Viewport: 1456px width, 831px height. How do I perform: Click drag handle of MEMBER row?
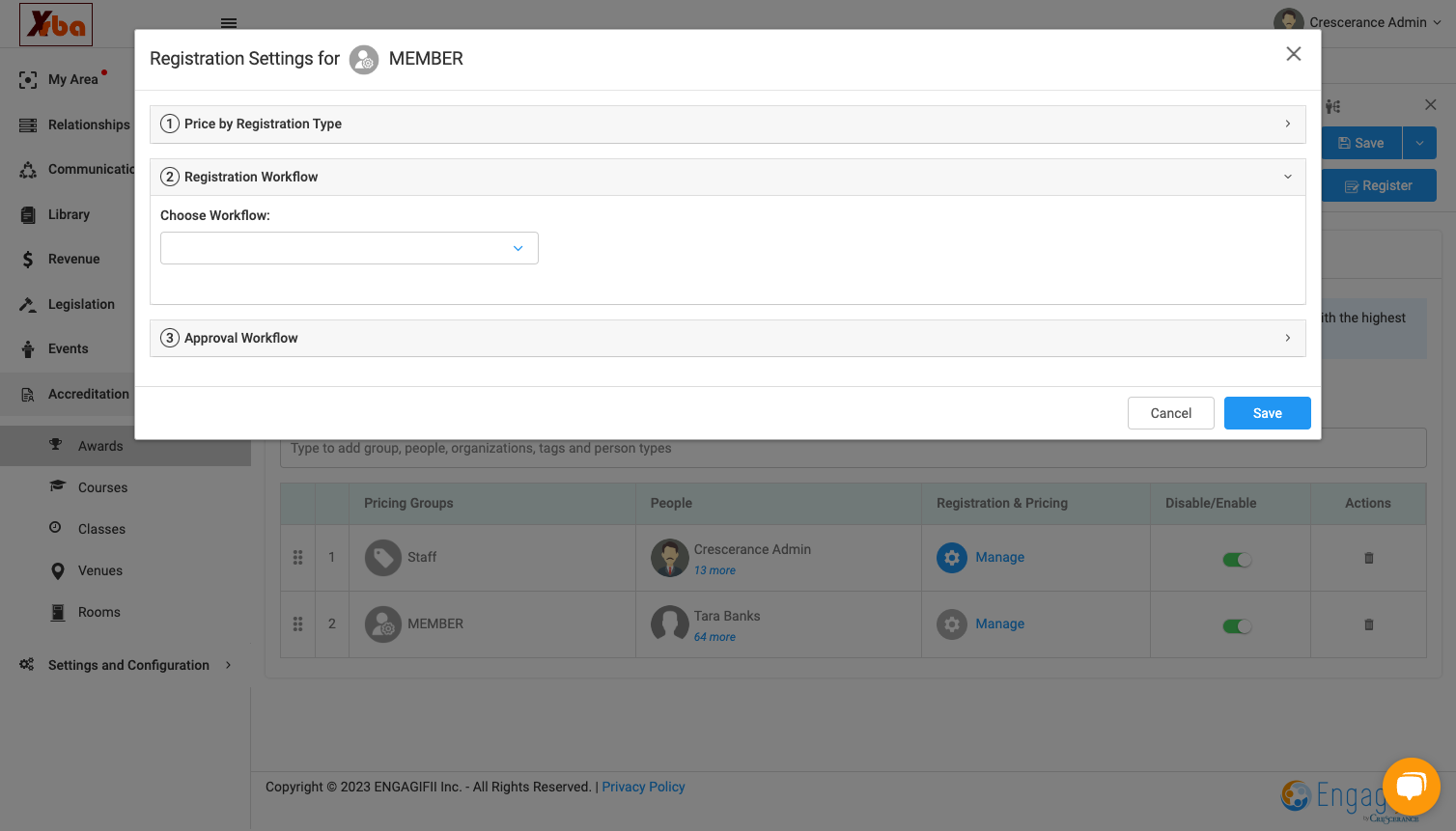click(x=297, y=624)
